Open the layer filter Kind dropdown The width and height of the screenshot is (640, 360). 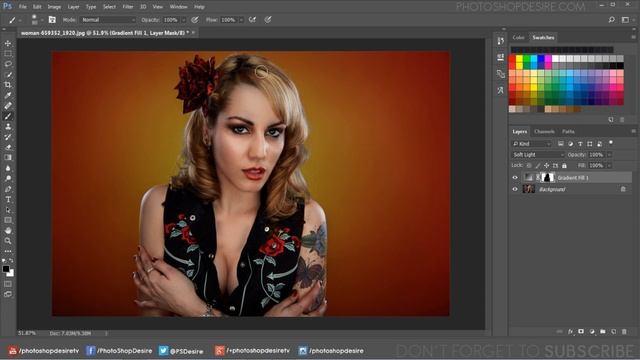point(531,144)
